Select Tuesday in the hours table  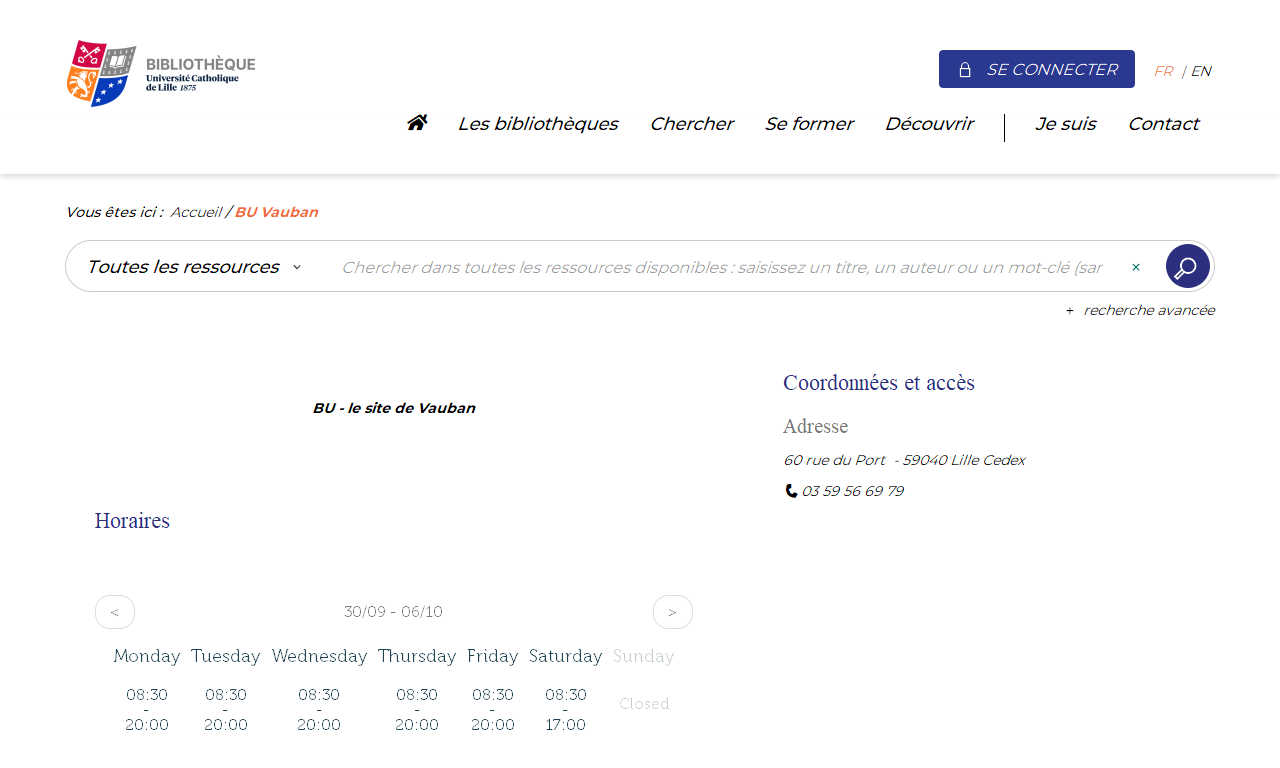tap(226, 656)
